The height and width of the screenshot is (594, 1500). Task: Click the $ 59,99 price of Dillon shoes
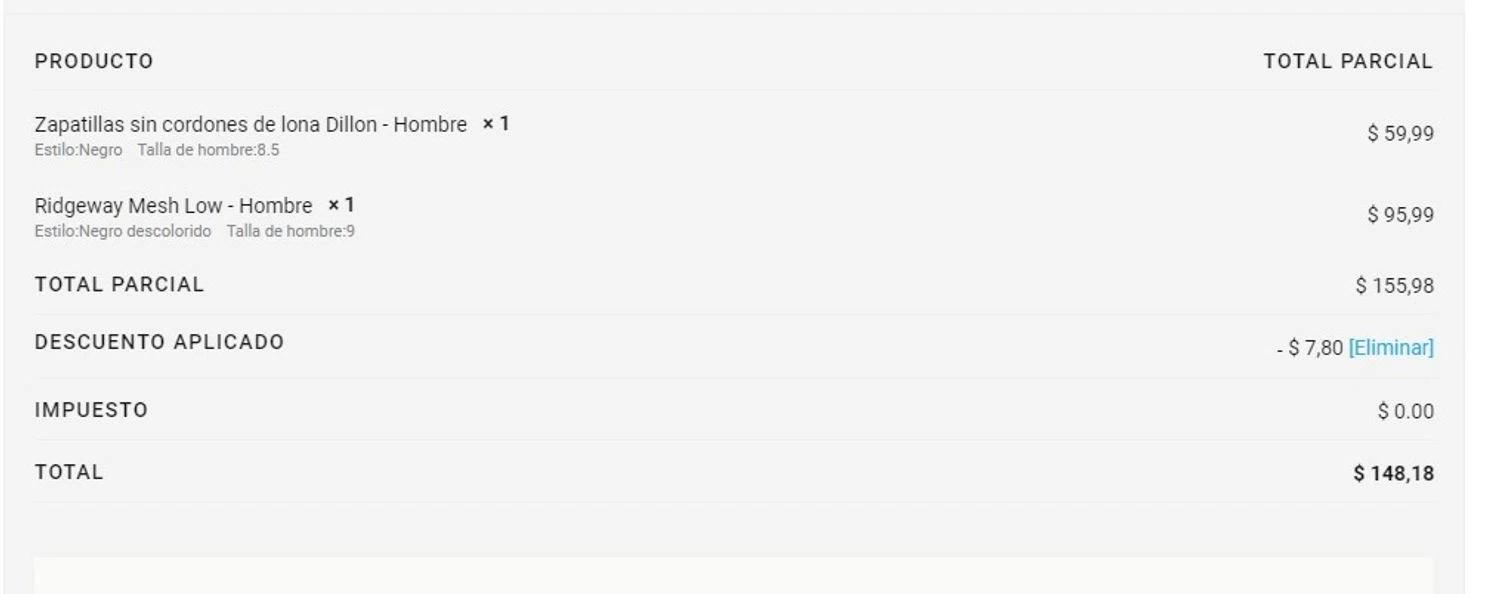coord(1400,133)
